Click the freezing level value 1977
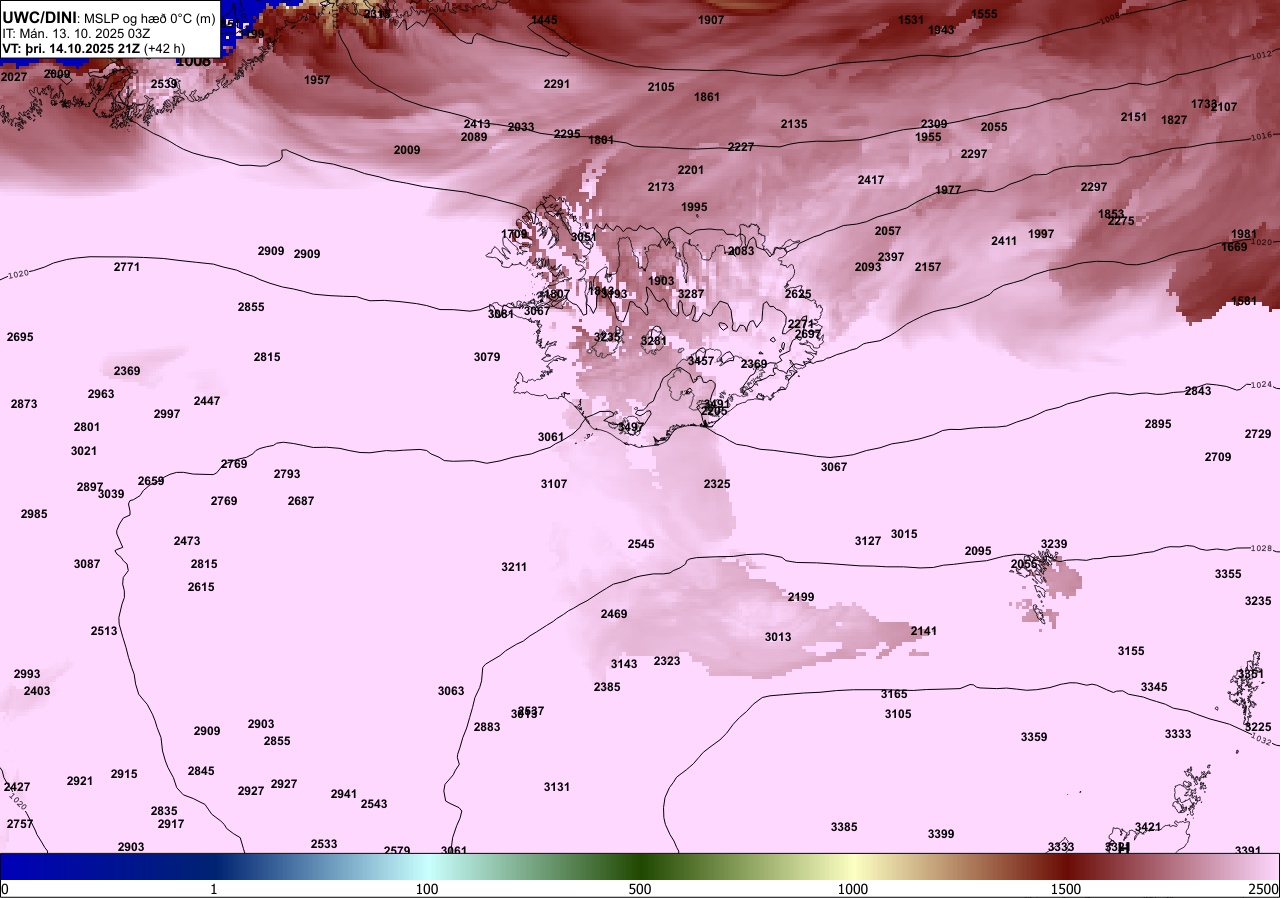Viewport: 1280px width, 898px height. tap(948, 190)
